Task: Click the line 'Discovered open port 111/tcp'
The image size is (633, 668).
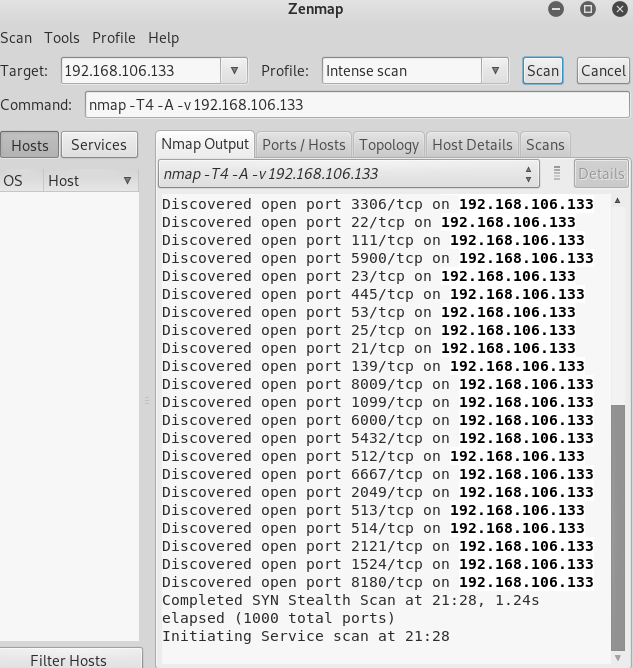Action: coord(373,240)
